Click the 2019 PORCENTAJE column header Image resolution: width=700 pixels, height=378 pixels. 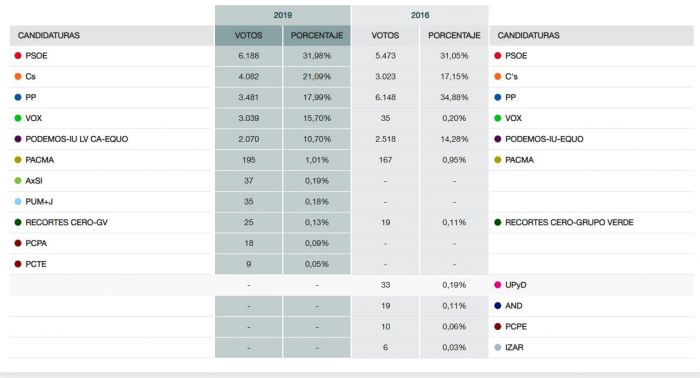pos(317,35)
